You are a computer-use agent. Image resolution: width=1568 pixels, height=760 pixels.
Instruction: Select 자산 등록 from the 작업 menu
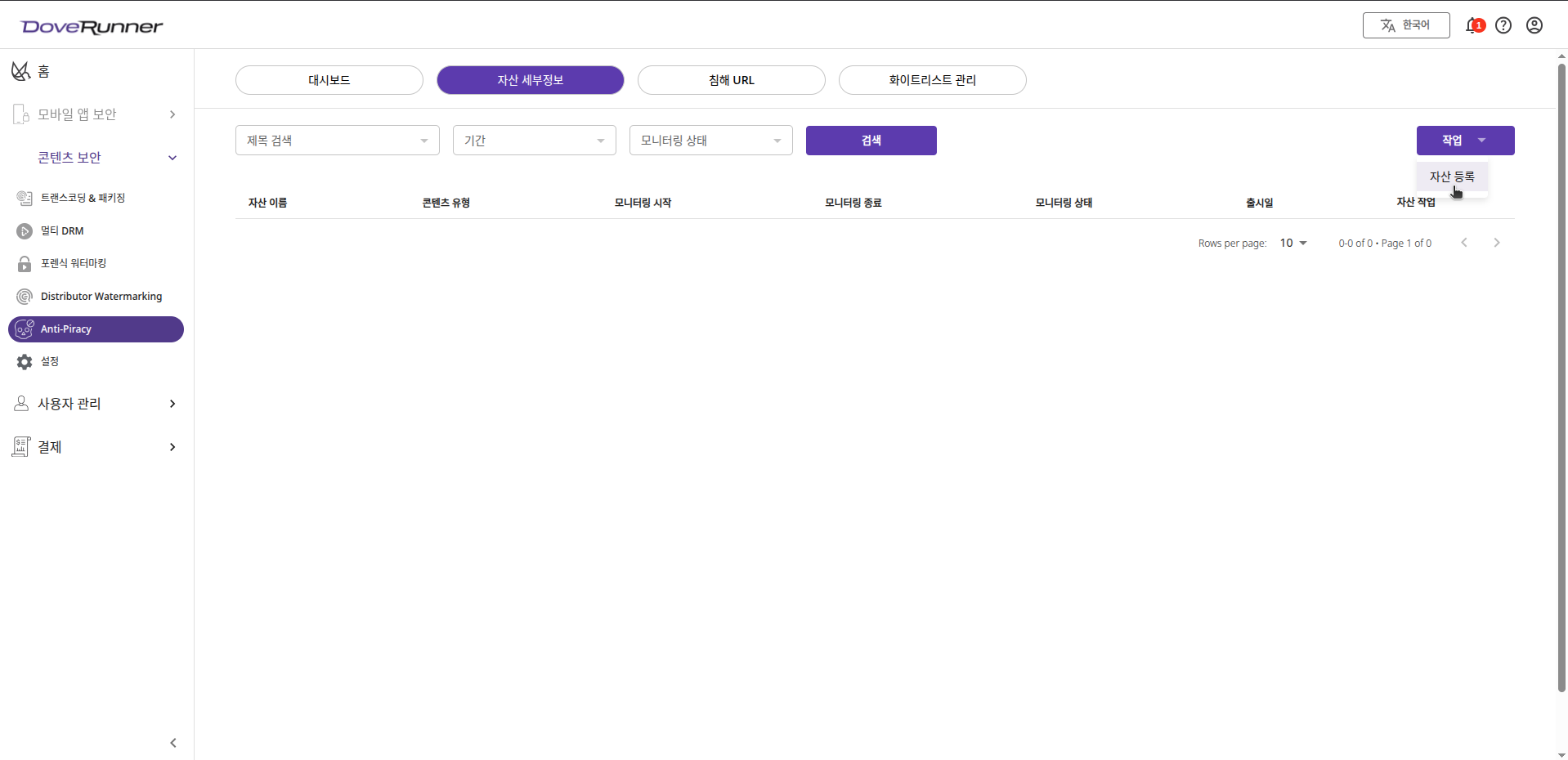coord(1452,177)
